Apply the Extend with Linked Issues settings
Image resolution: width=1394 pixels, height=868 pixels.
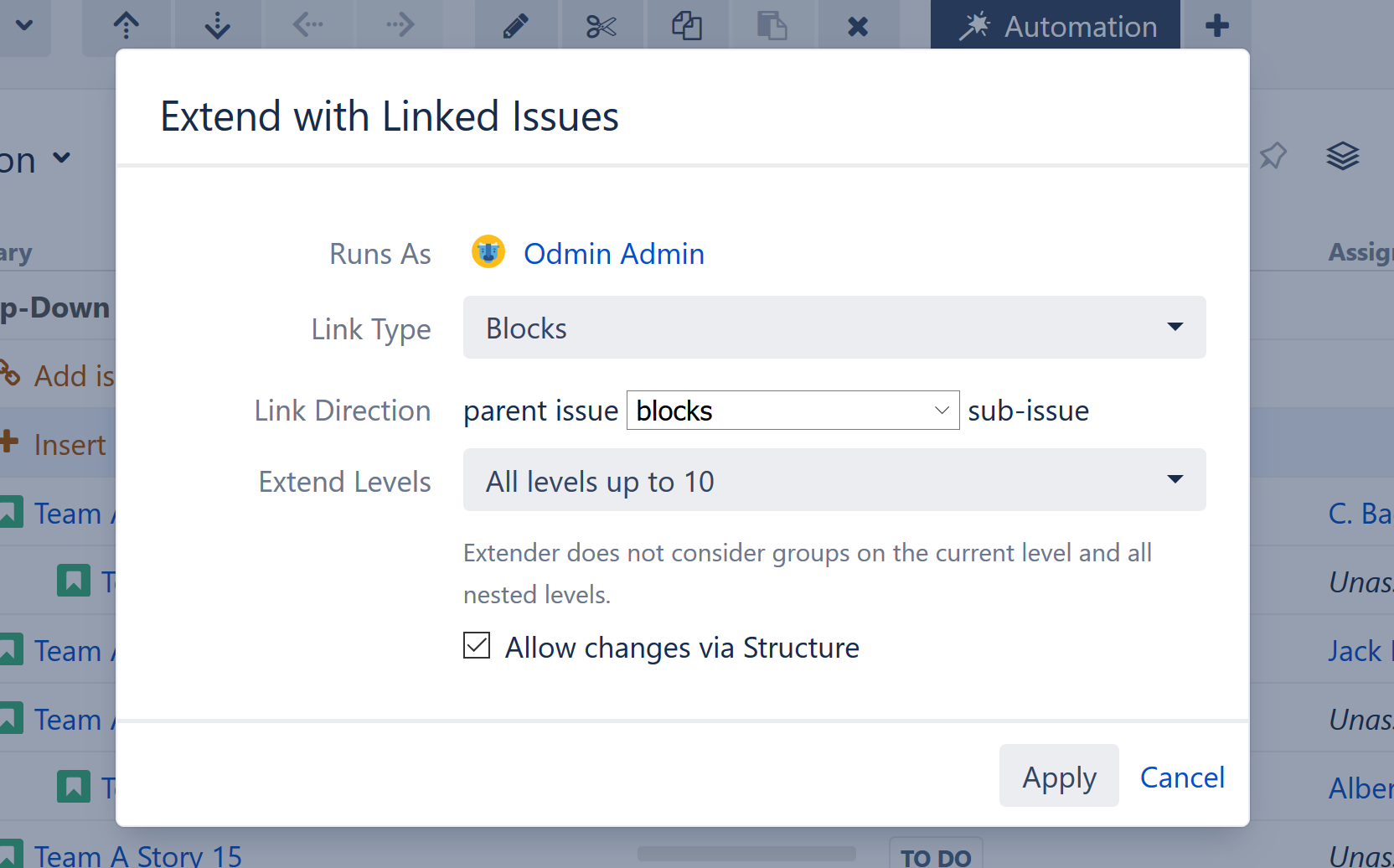click(x=1058, y=777)
